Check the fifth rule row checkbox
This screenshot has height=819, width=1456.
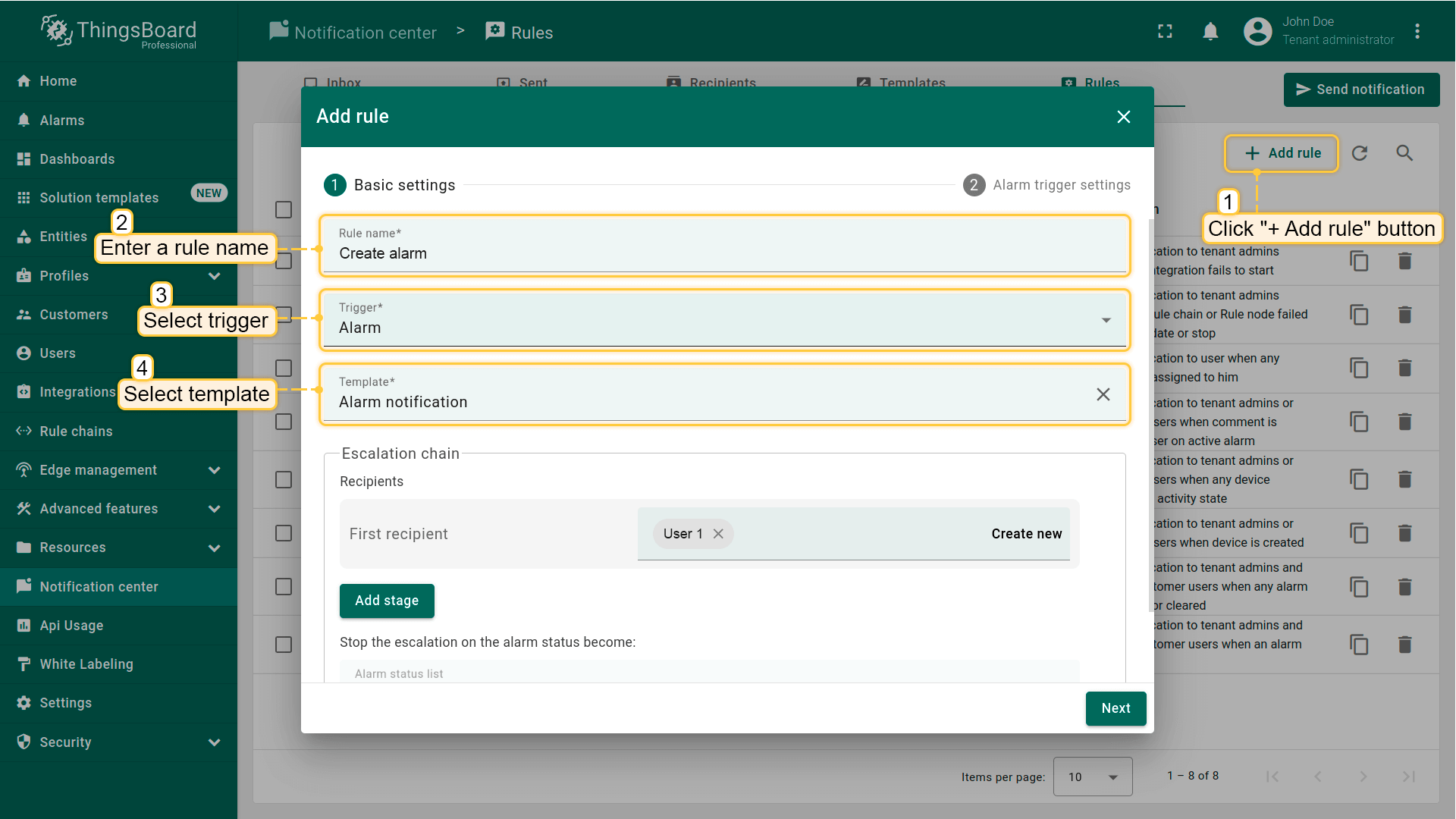point(284,479)
